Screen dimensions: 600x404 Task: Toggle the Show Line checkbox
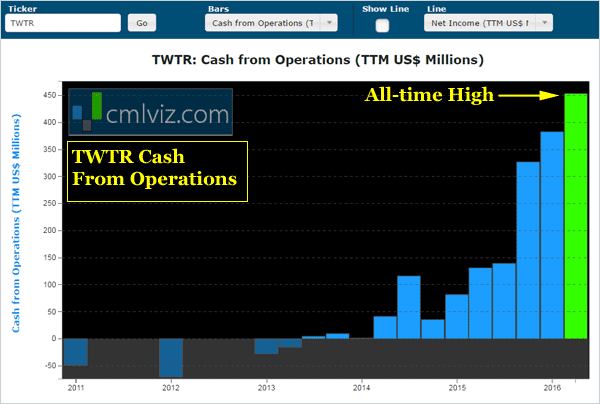[382, 26]
